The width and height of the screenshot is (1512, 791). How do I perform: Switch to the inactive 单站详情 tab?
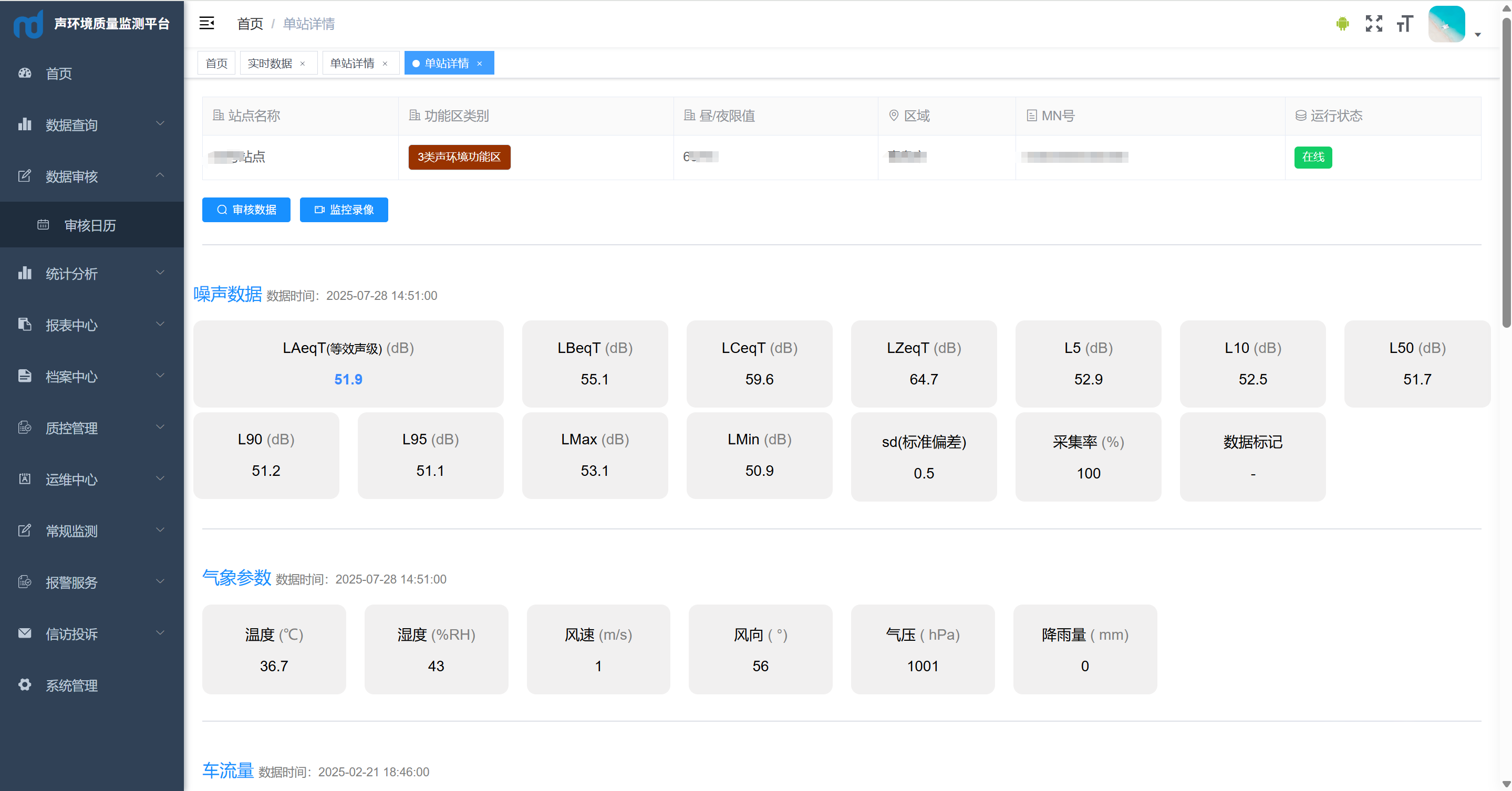click(x=352, y=64)
